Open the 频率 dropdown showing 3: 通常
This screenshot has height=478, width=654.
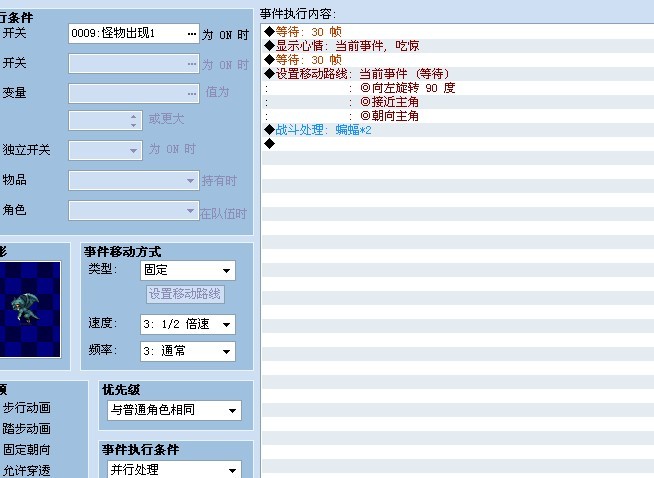(188, 351)
